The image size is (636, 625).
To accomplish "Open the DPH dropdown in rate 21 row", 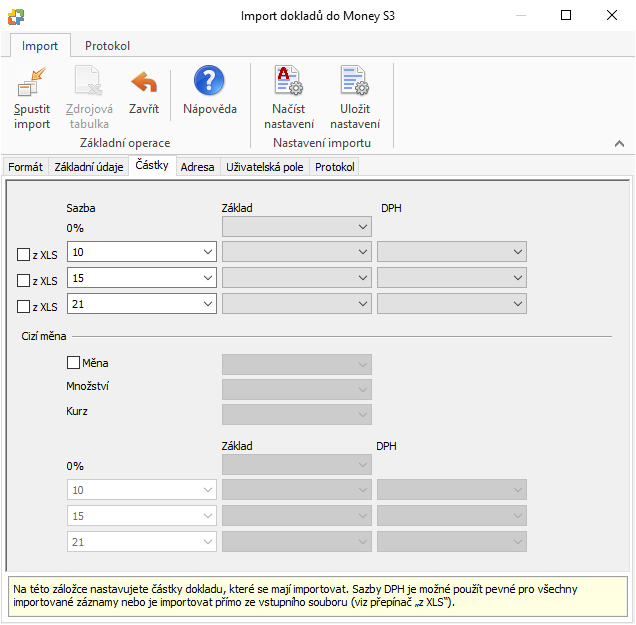I will (452, 304).
